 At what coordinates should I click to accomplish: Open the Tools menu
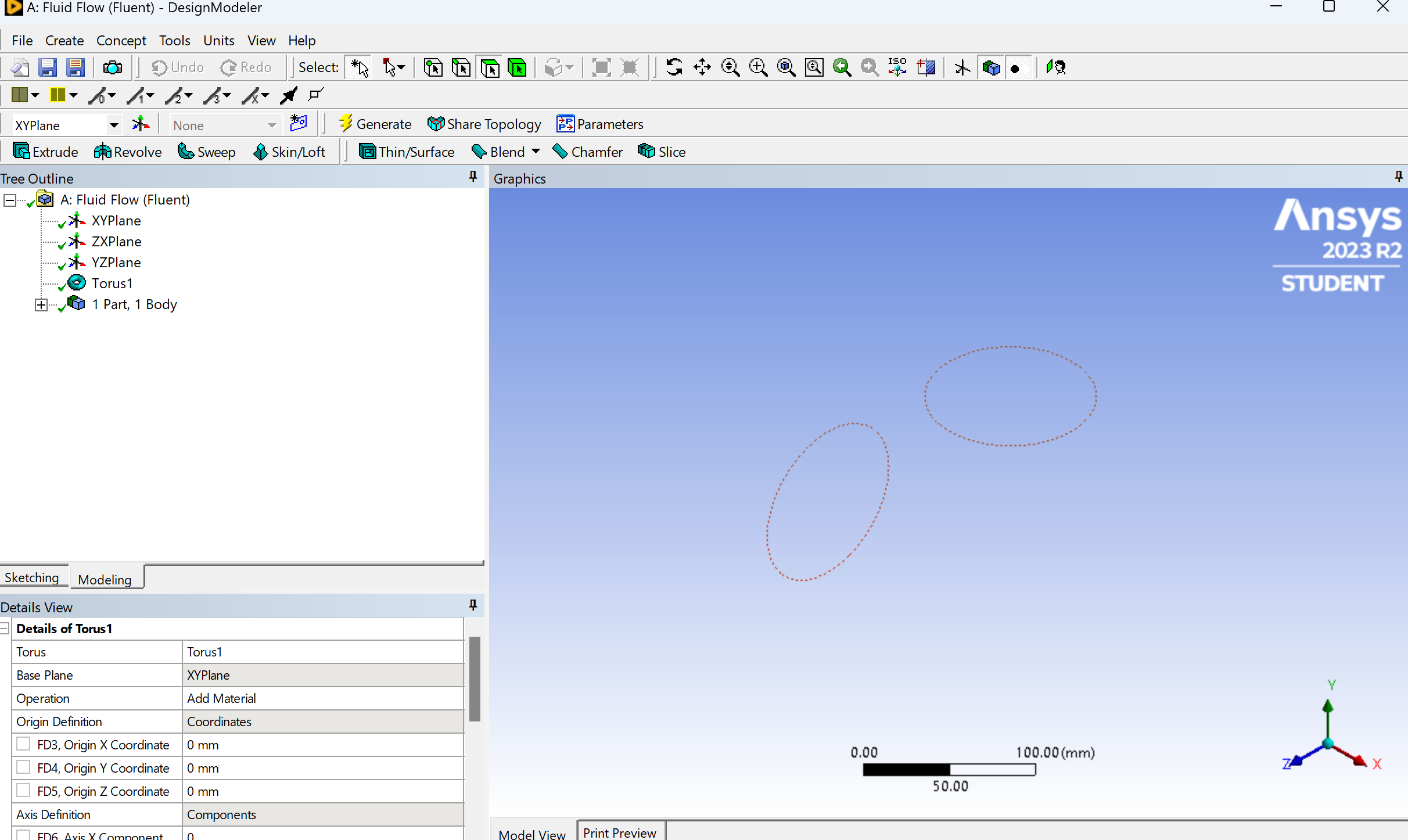tap(174, 40)
